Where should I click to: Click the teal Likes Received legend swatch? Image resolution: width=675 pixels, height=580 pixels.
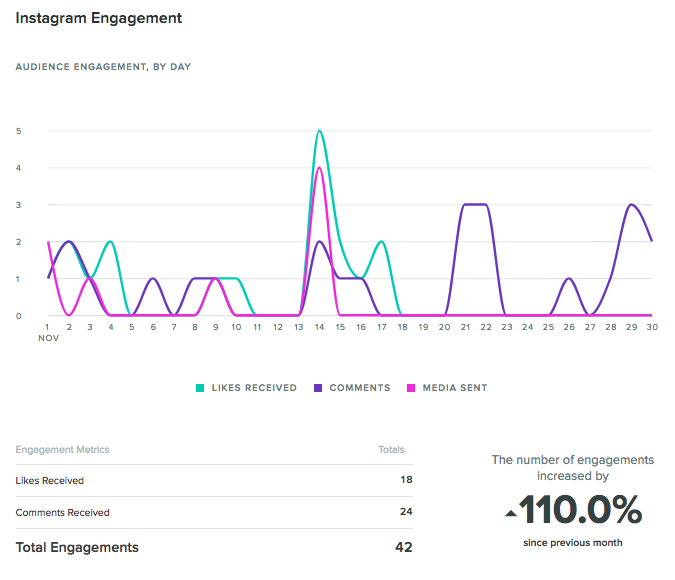pyautogui.click(x=200, y=388)
